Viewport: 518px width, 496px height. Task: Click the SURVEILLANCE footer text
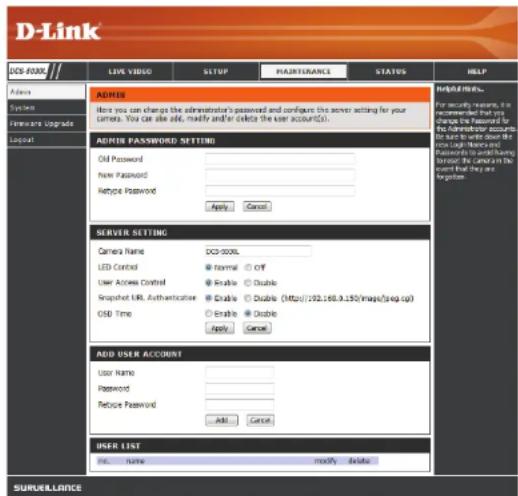[x=47, y=488]
